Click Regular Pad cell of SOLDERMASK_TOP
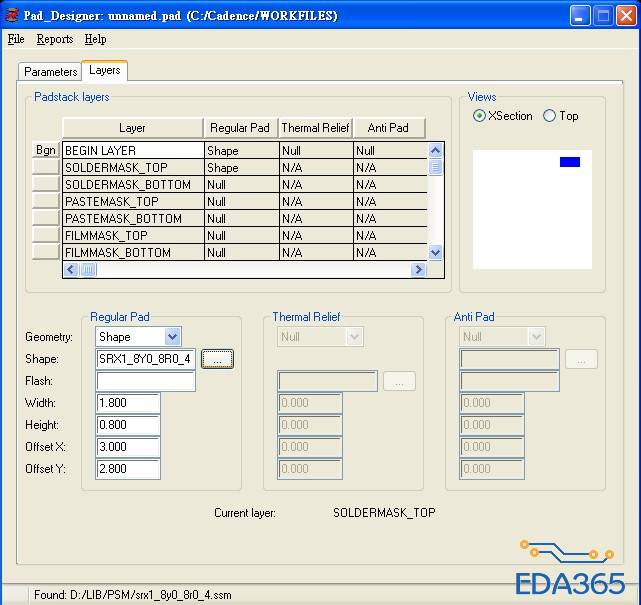Image resolution: width=641 pixels, height=605 pixels. pyautogui.click(x=242, y=168)
